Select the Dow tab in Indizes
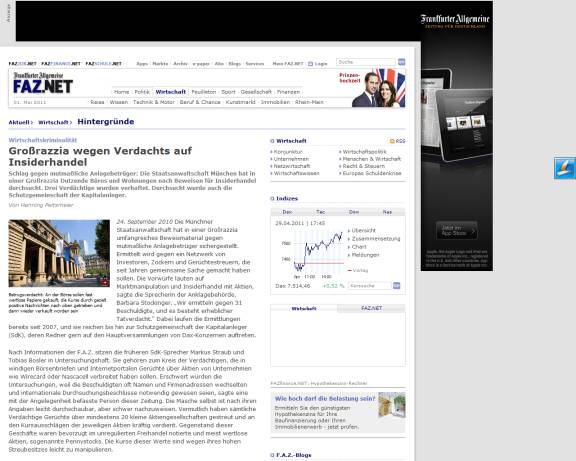The width and height of the screenshot is (576, 461). 354,212
